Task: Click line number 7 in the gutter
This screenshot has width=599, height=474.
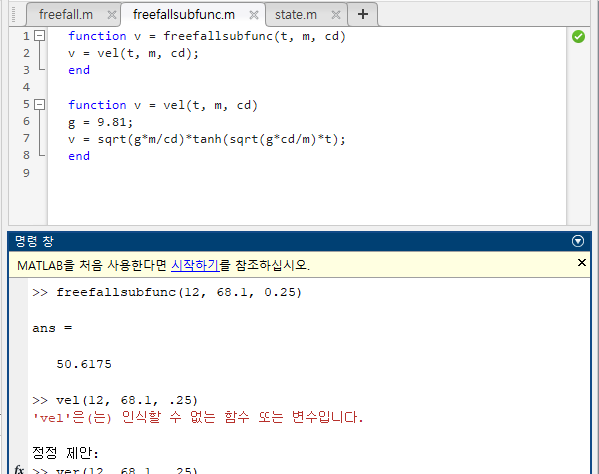Action: pos(26,138)
